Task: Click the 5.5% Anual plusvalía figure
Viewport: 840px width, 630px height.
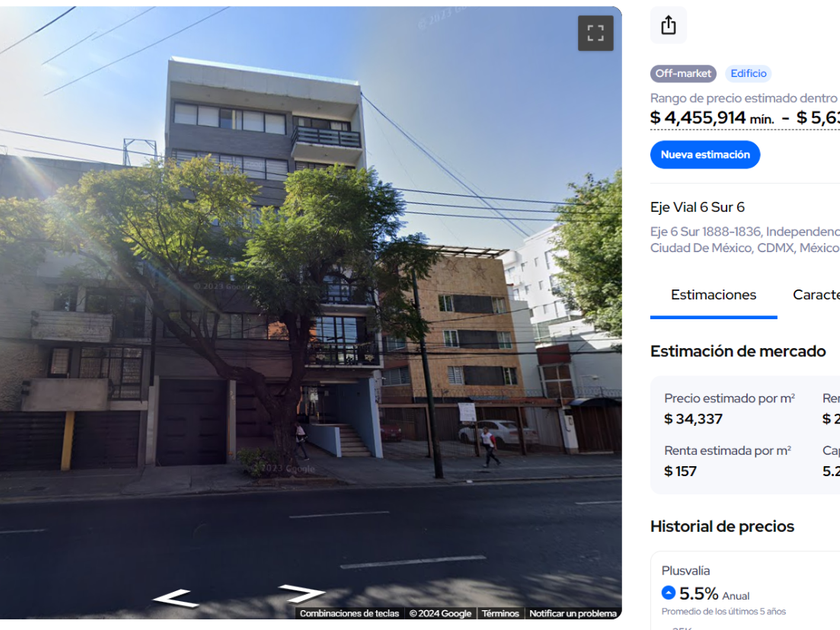Action: tap(714, 594)
